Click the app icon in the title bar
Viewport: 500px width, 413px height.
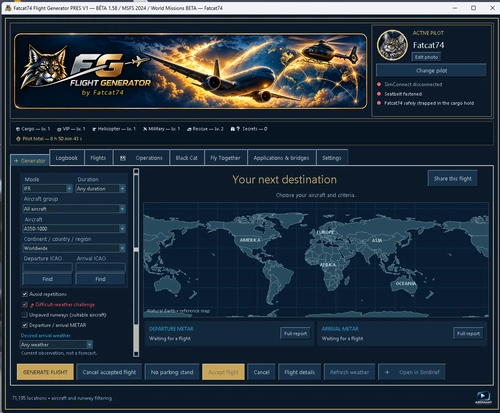(8, 8)
